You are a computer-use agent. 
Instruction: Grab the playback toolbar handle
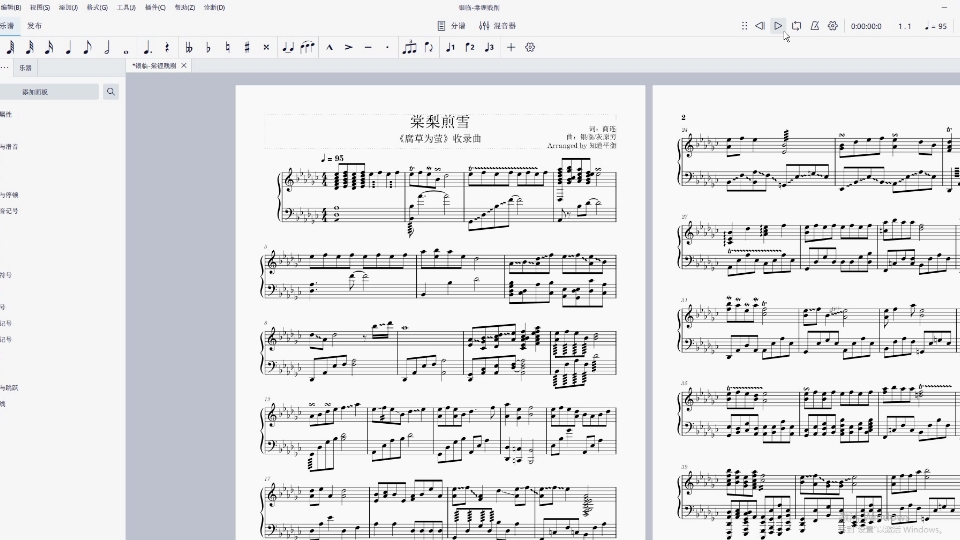(744, 26)
